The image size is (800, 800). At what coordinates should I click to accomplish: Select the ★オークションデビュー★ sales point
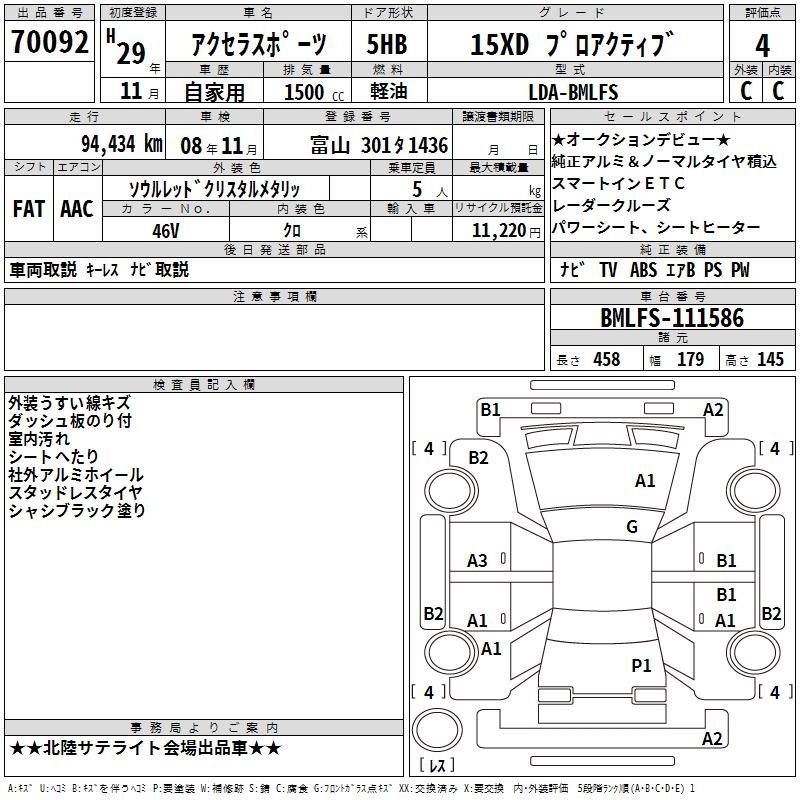[x=641, y=139]
